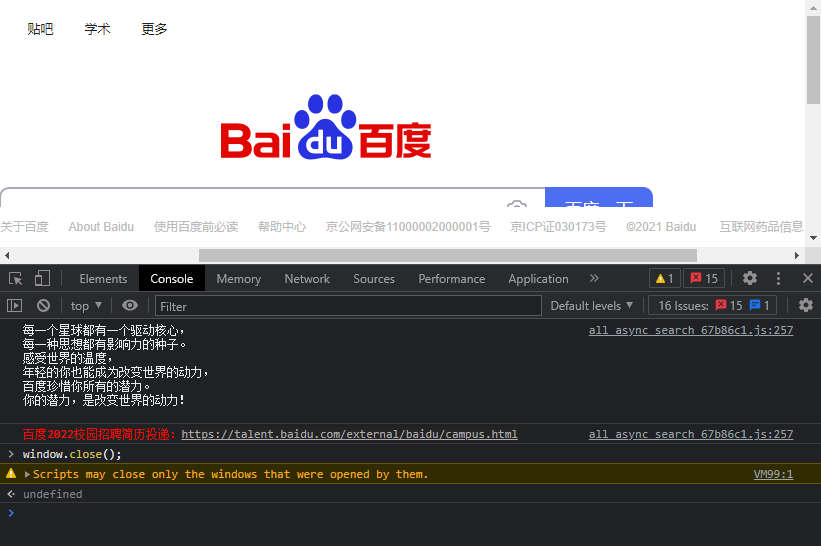Open the Memory tab
The width and height of the screenshot is (821, 546).
[x=239, y=278]
